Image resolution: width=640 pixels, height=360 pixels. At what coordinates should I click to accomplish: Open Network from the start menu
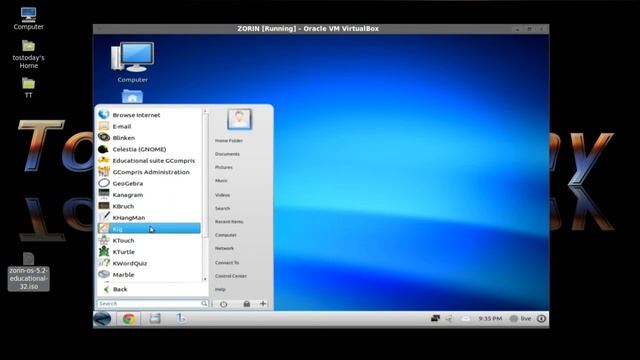(x=224, y=249)
